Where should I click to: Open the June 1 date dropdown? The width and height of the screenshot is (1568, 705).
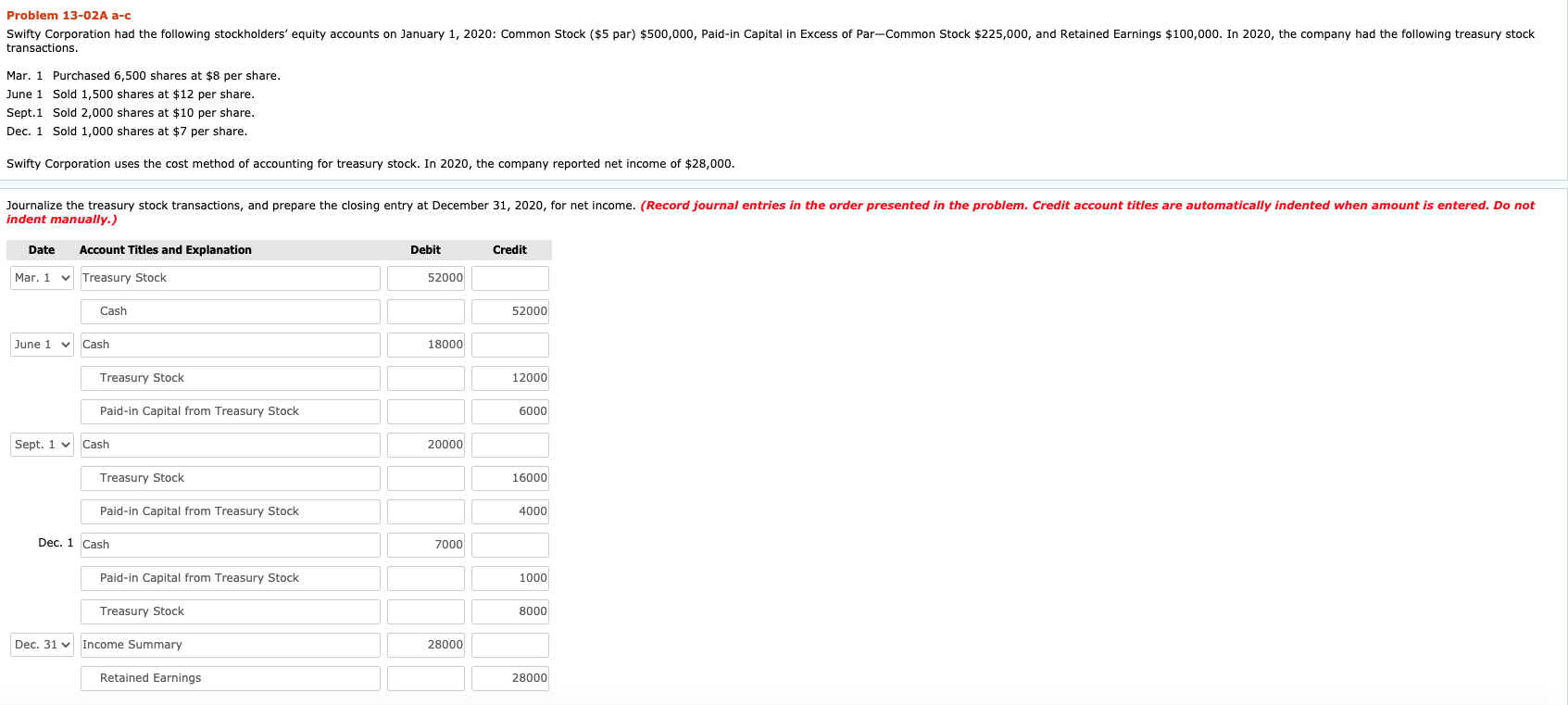[x=42, y=345]
